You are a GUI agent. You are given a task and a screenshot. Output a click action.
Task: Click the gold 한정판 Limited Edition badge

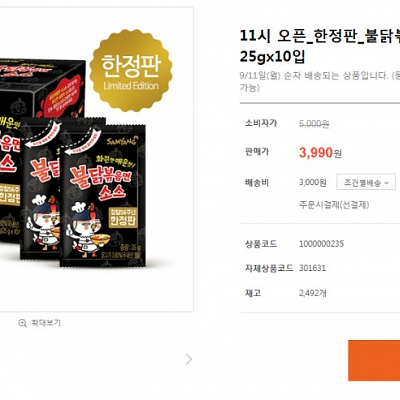(131, 70)
